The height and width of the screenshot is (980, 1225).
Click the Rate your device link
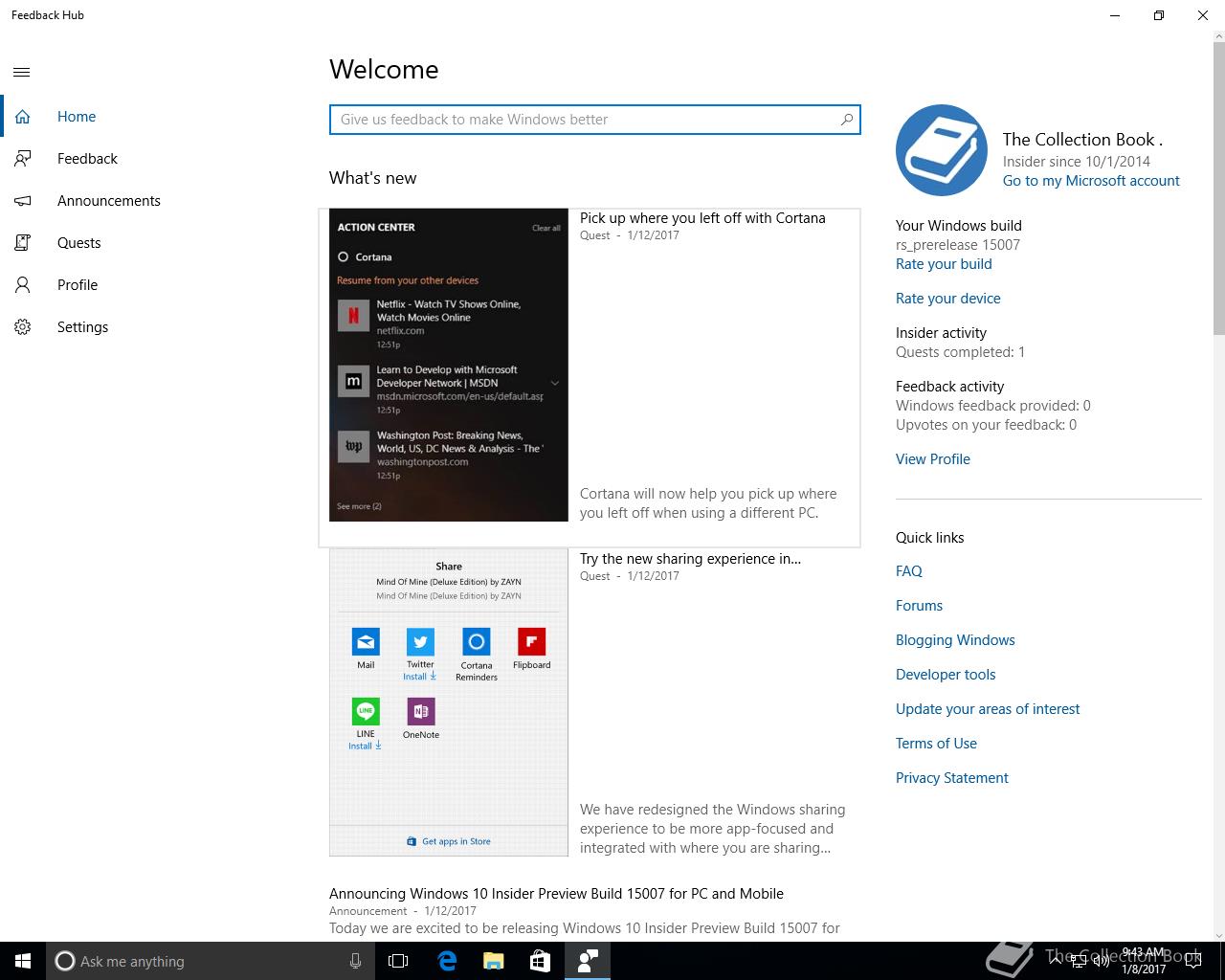coord(948,299)
